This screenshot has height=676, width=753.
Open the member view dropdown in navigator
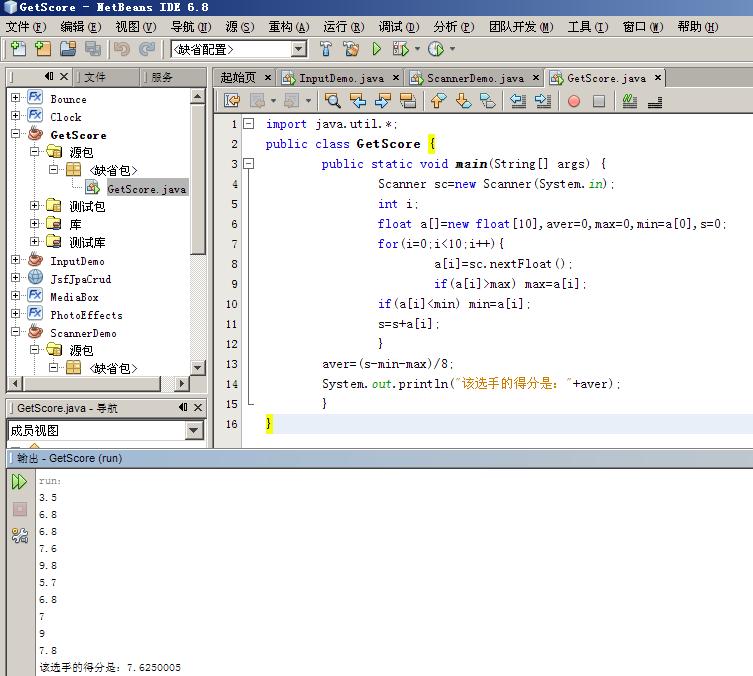click(x=194, y=430)
